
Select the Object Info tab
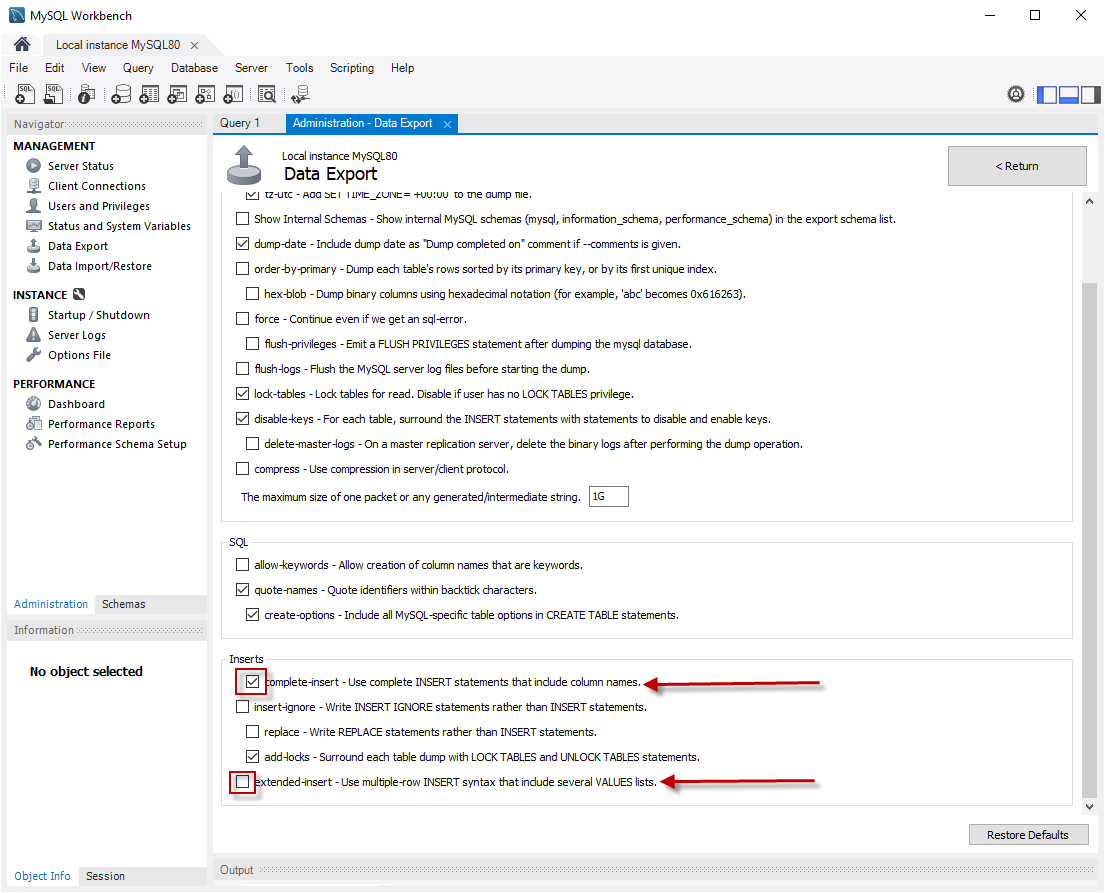(x=42, y=876)
